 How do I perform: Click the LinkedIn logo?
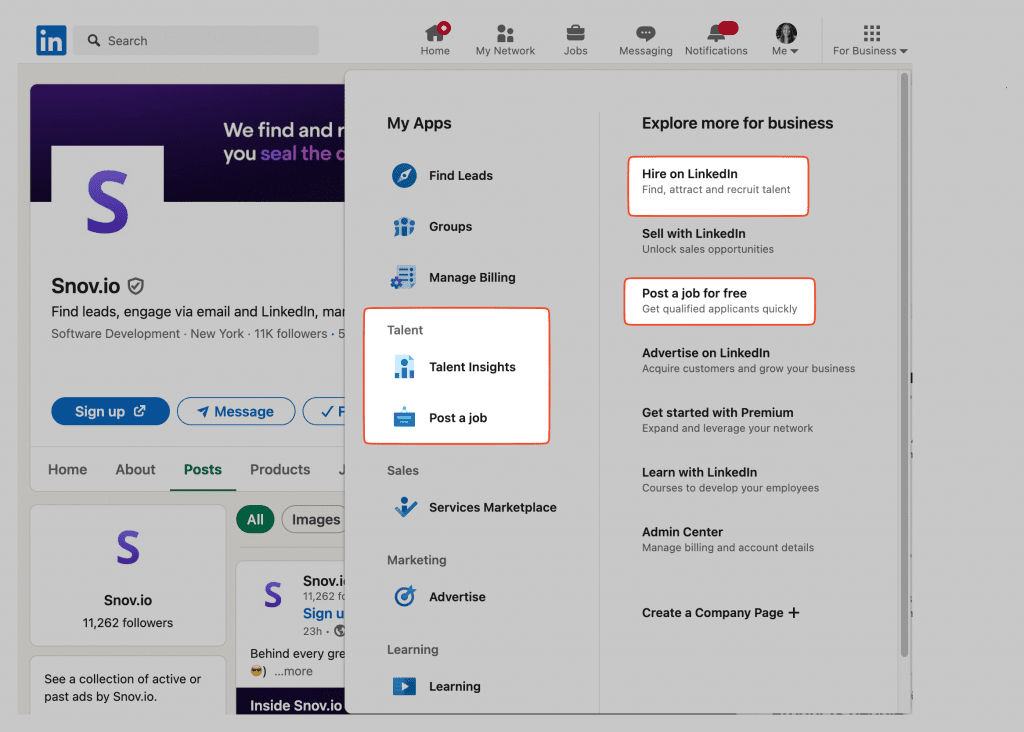click(51, 40)
